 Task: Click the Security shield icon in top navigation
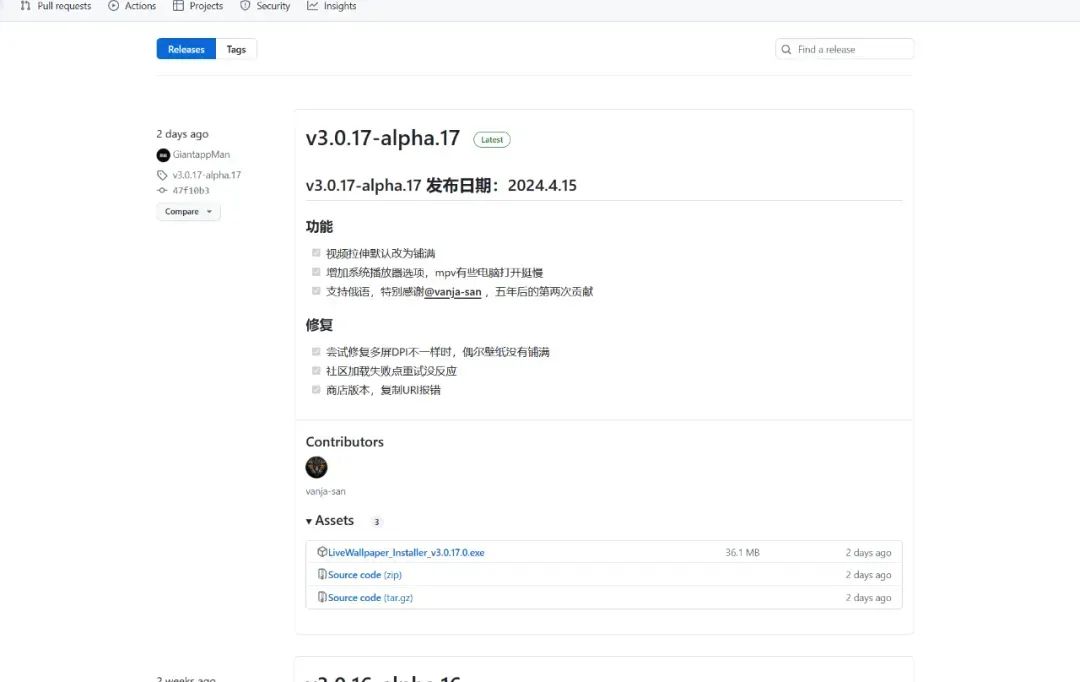point(245,6)
